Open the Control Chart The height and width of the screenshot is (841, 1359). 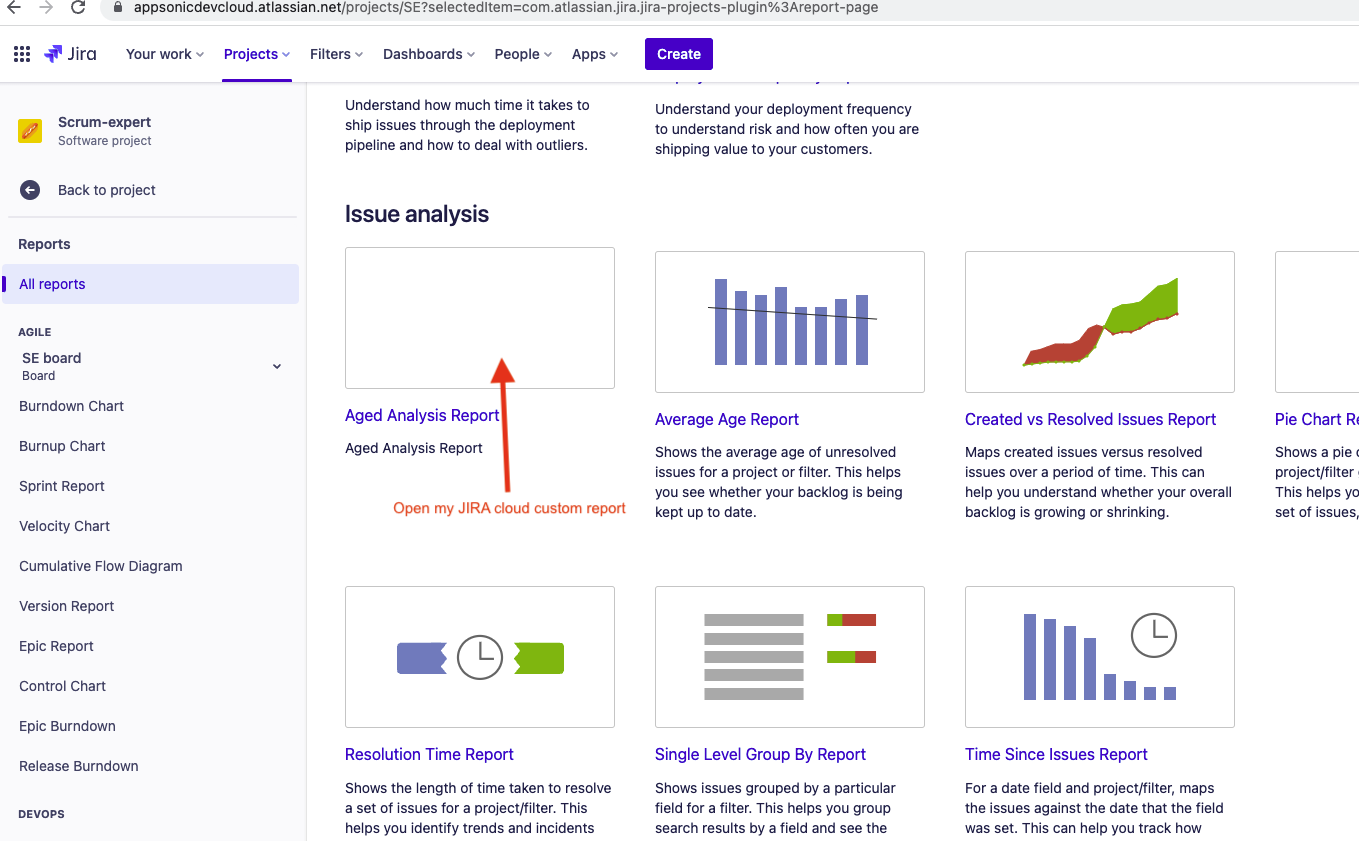[63, 686]
